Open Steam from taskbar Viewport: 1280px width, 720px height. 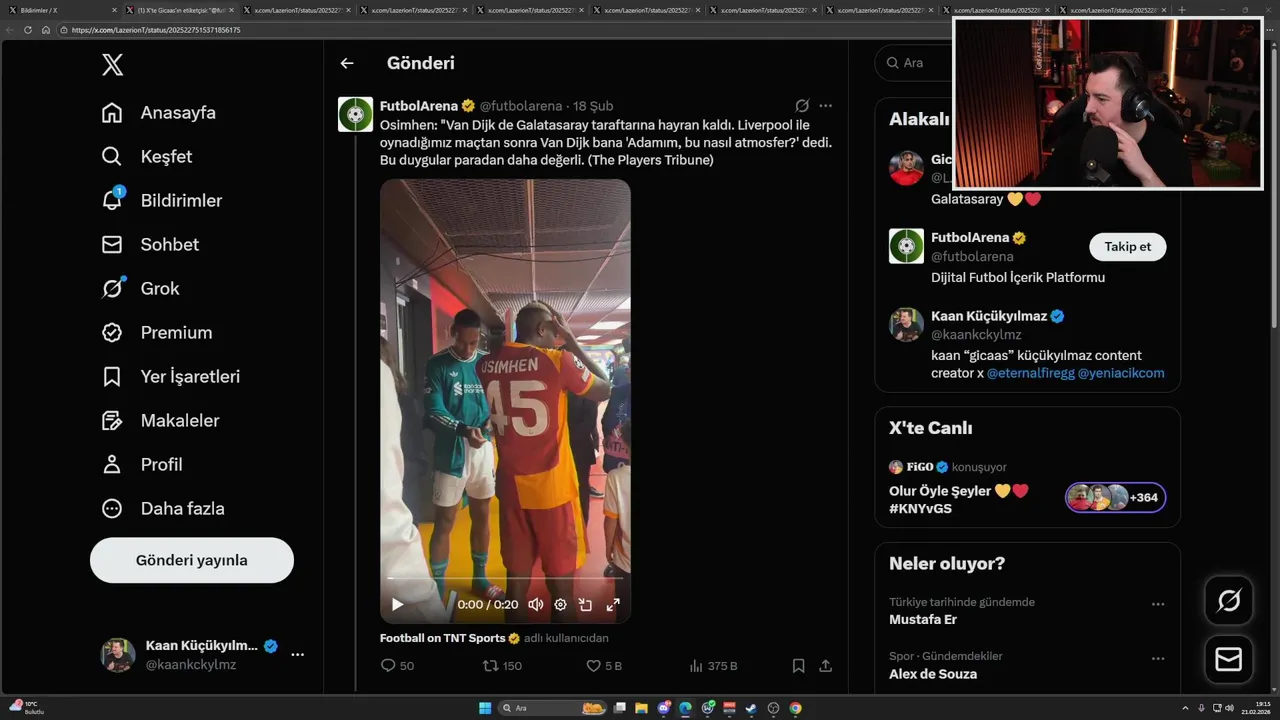pyautogui.click(x=751, y=708)
